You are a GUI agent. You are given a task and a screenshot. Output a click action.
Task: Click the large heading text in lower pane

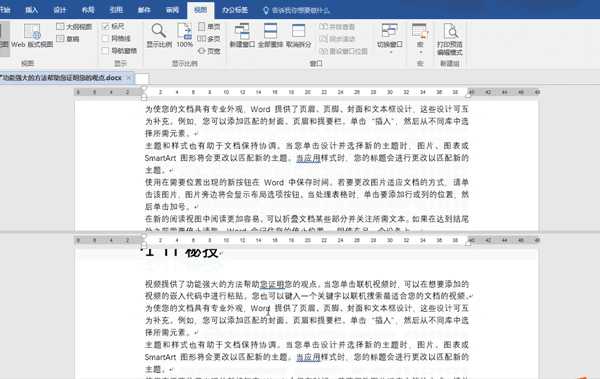pos(181,253)
